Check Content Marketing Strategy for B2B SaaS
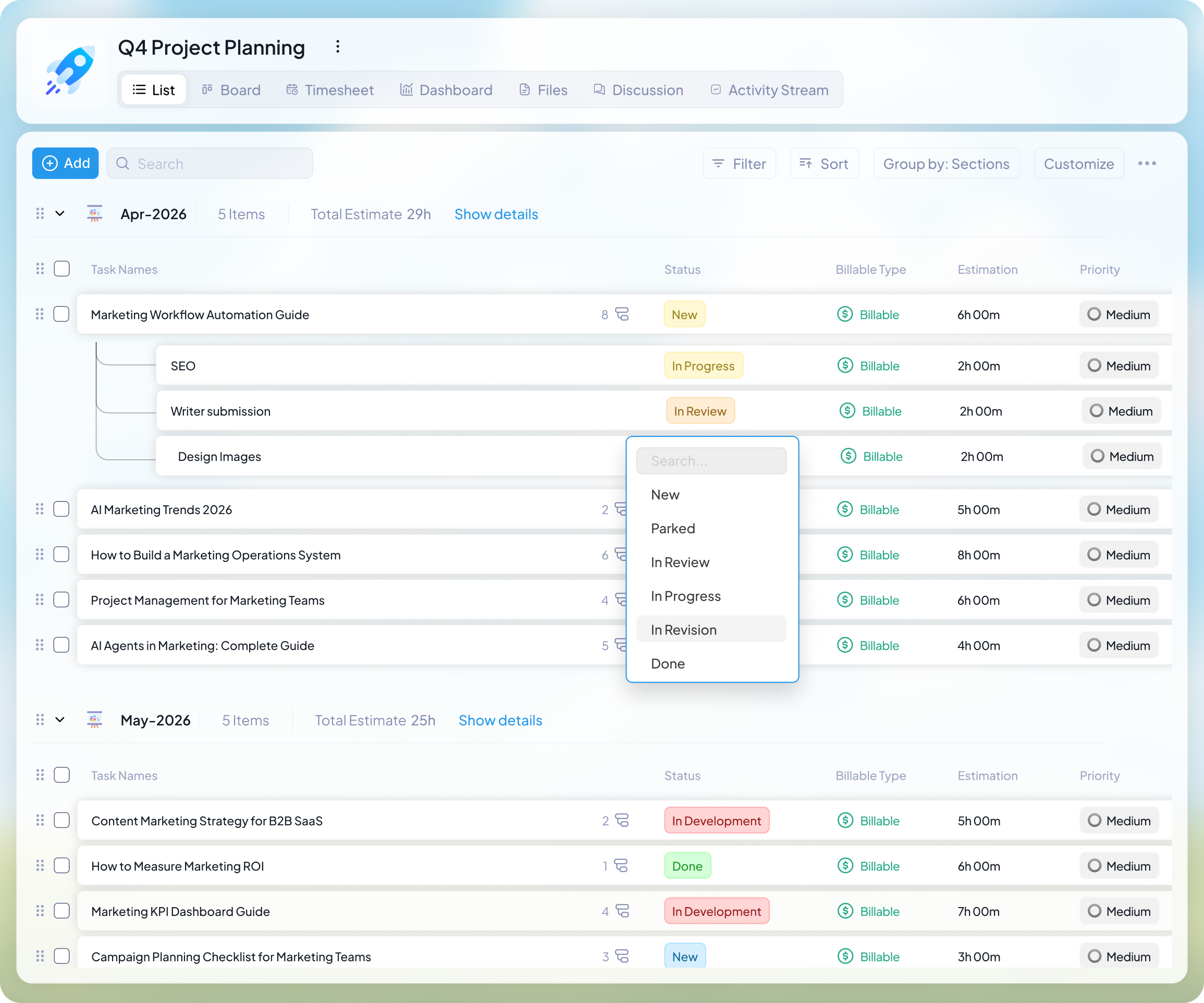Image resolution: width=1204 pixels, height=1003 pixels. [62, 821]
